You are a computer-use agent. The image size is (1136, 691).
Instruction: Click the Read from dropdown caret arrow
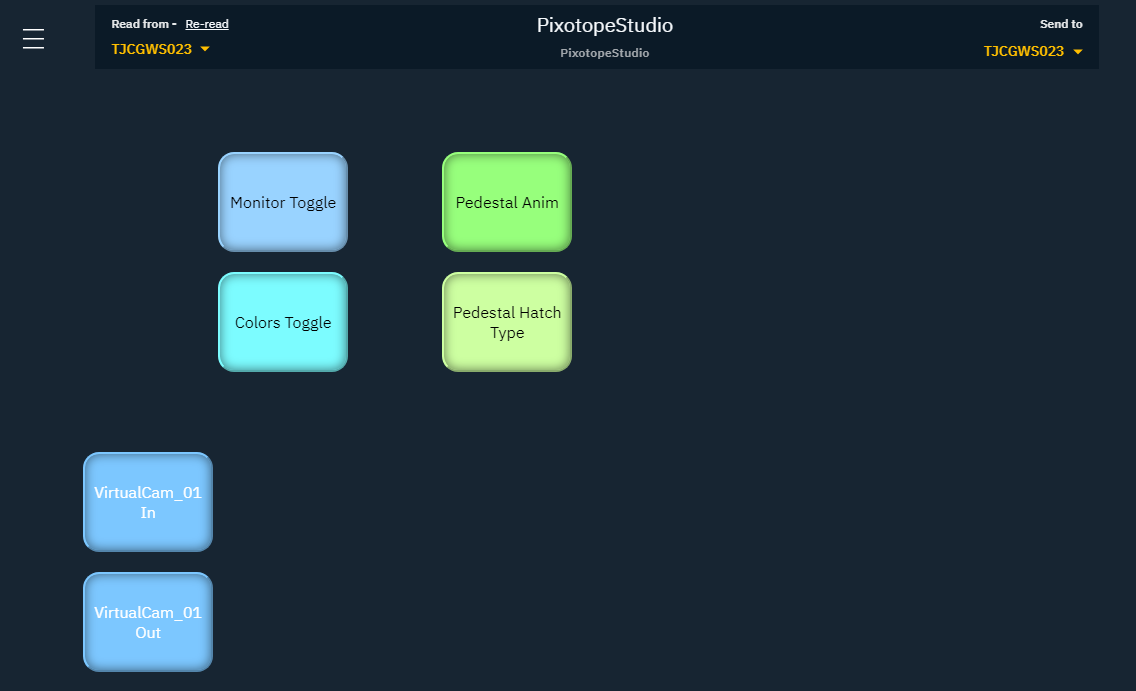click(205, 50)
